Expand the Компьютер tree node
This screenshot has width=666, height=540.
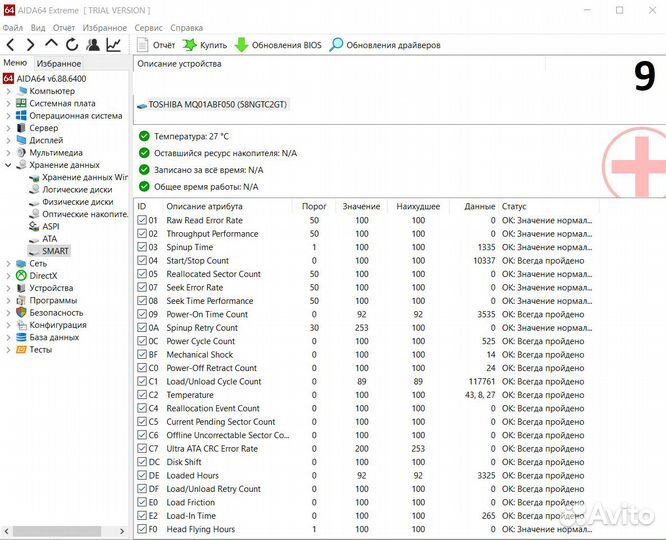click(8, 91)
